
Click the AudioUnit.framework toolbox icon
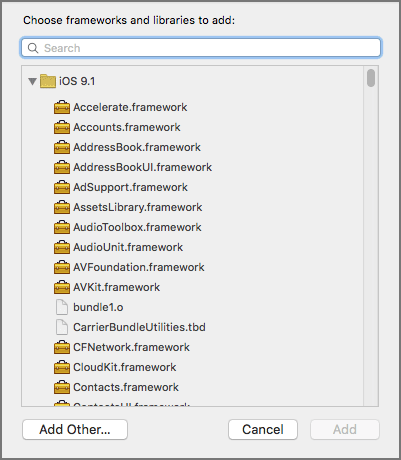(x=62, y=247)
